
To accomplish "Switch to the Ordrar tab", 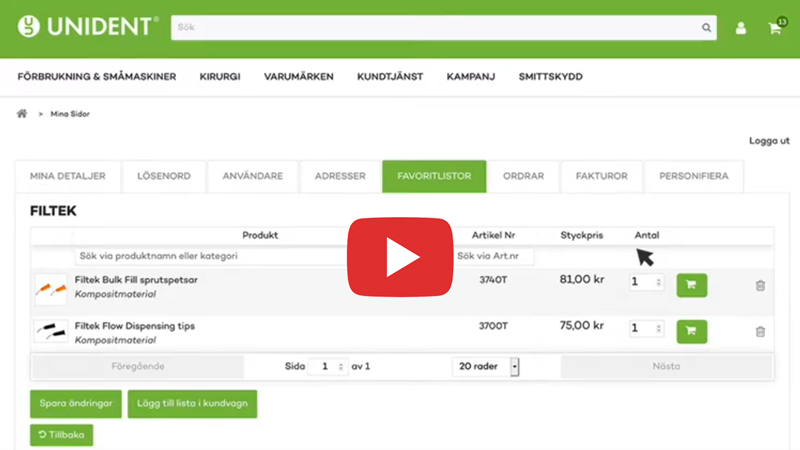I will click(523, 176).
